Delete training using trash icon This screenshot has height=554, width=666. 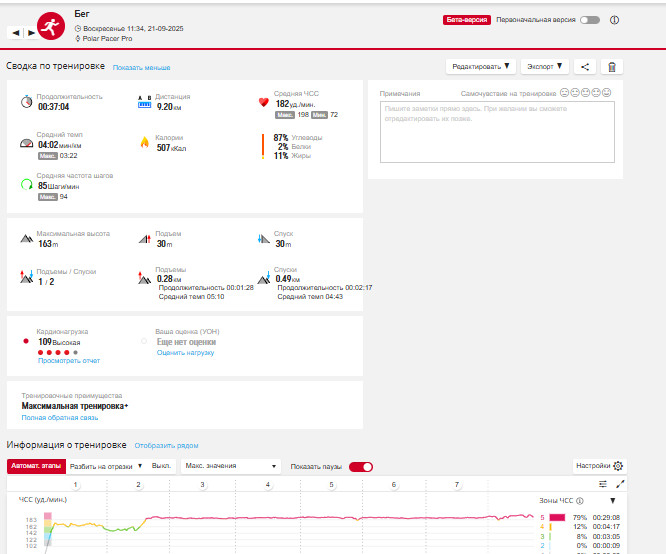(612, 67)
